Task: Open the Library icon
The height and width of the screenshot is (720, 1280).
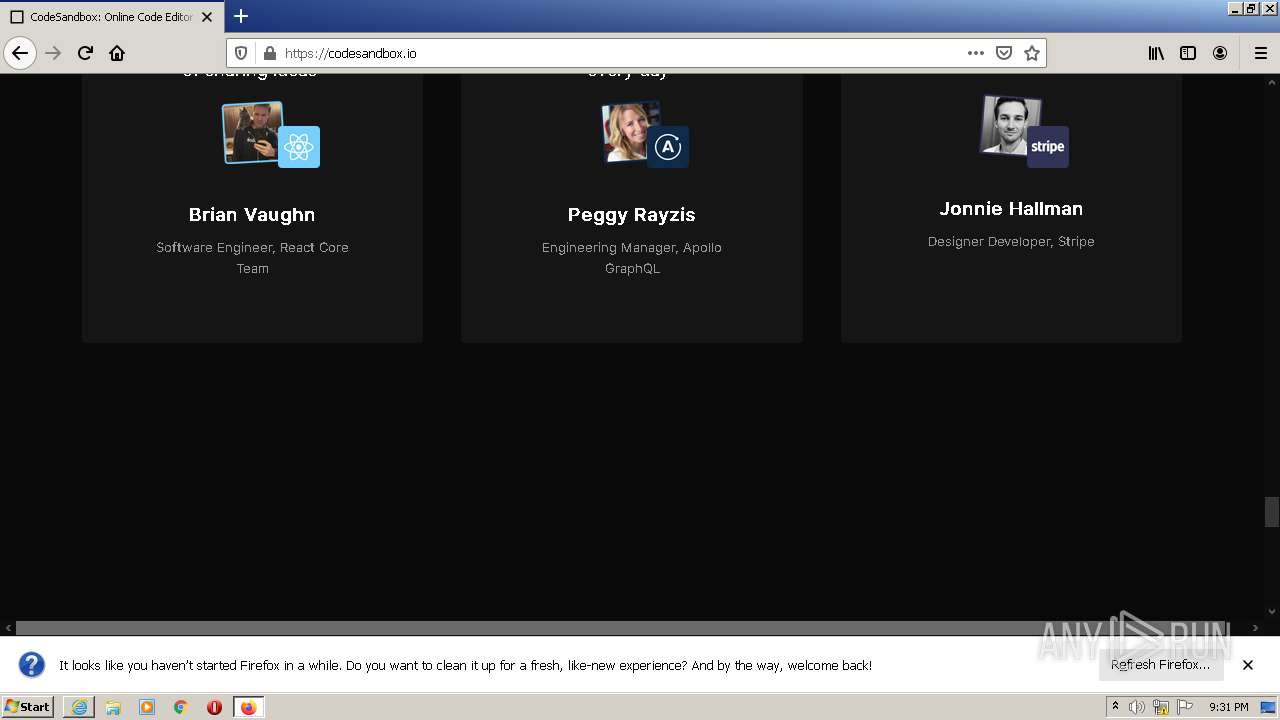Action: pos(1156,53)
